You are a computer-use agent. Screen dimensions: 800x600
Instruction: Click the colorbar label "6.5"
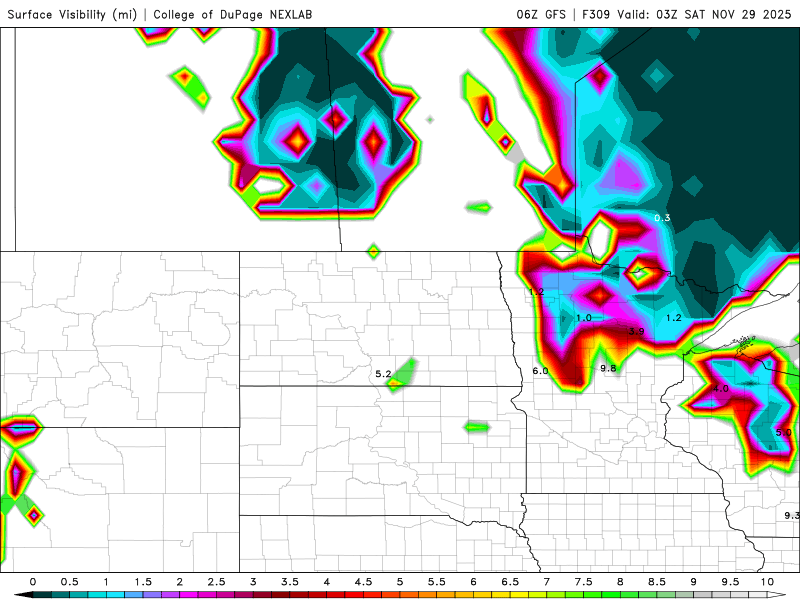510,582
